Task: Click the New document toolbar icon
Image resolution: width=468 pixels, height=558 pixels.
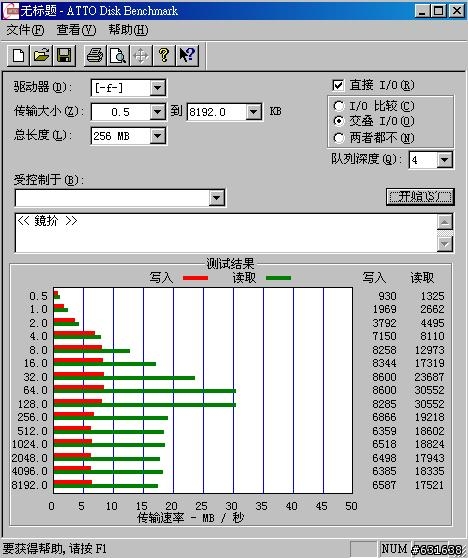Action: tap(19, 56)
